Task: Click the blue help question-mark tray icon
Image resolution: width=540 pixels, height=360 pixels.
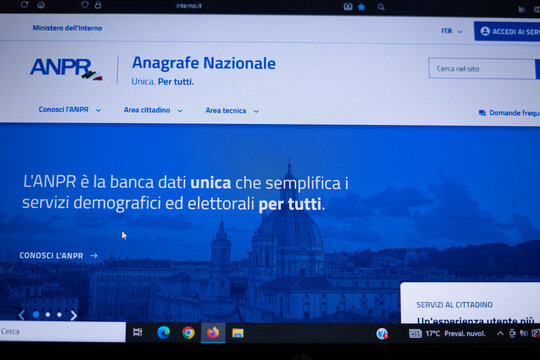Action: pos(382,333)
